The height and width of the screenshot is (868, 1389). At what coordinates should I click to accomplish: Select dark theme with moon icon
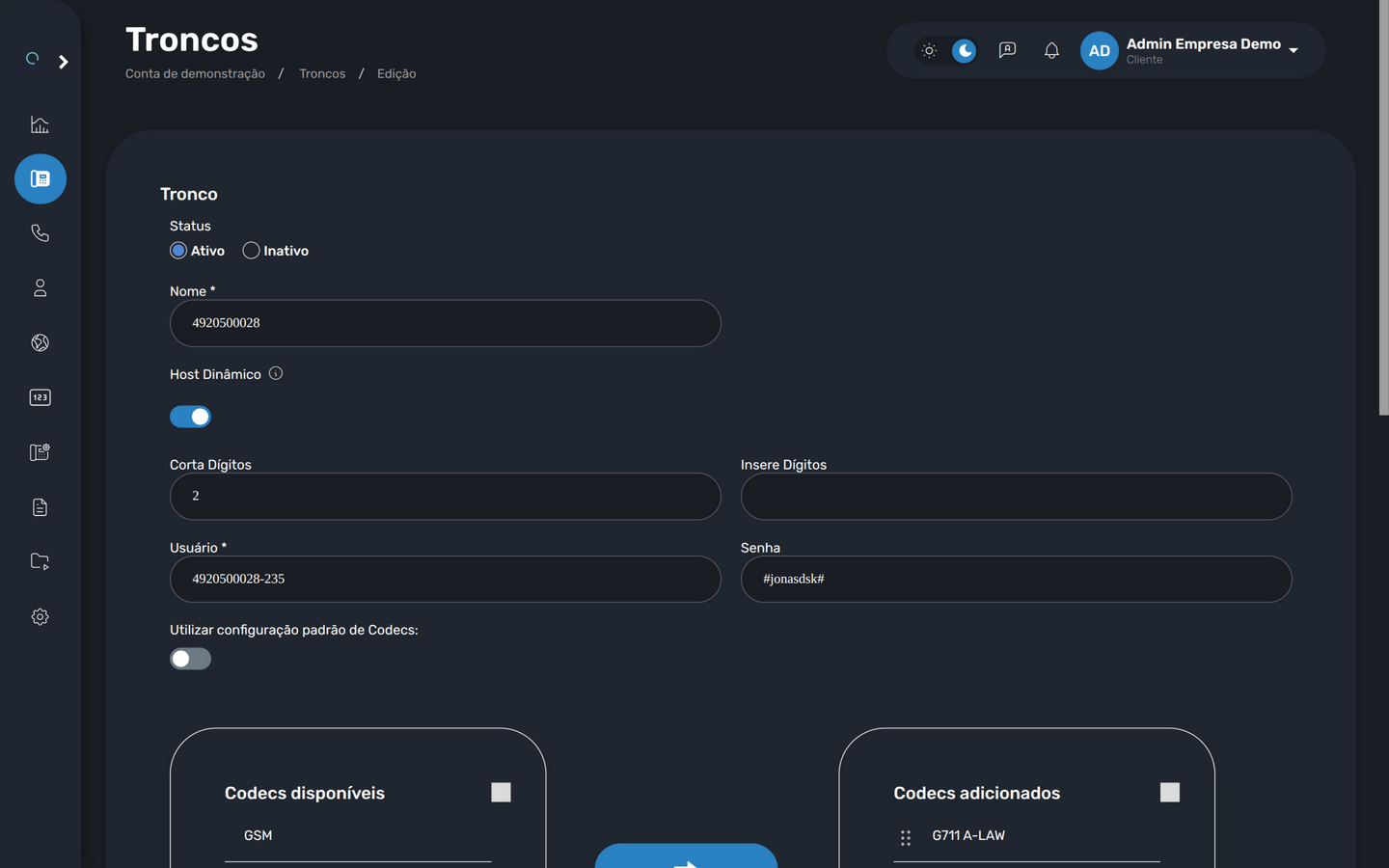click(964, 51)
